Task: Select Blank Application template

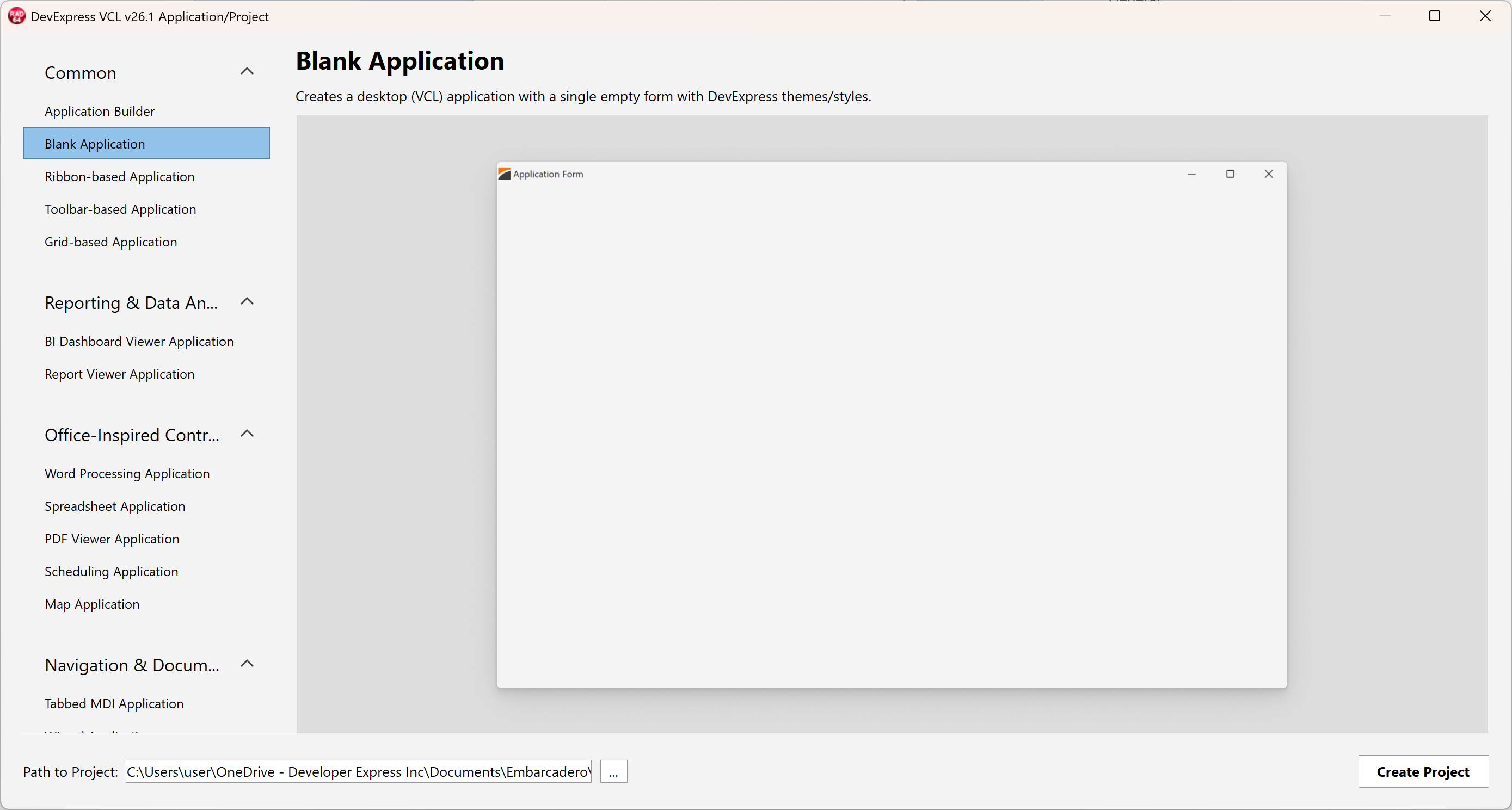Action: pos(146,144)
